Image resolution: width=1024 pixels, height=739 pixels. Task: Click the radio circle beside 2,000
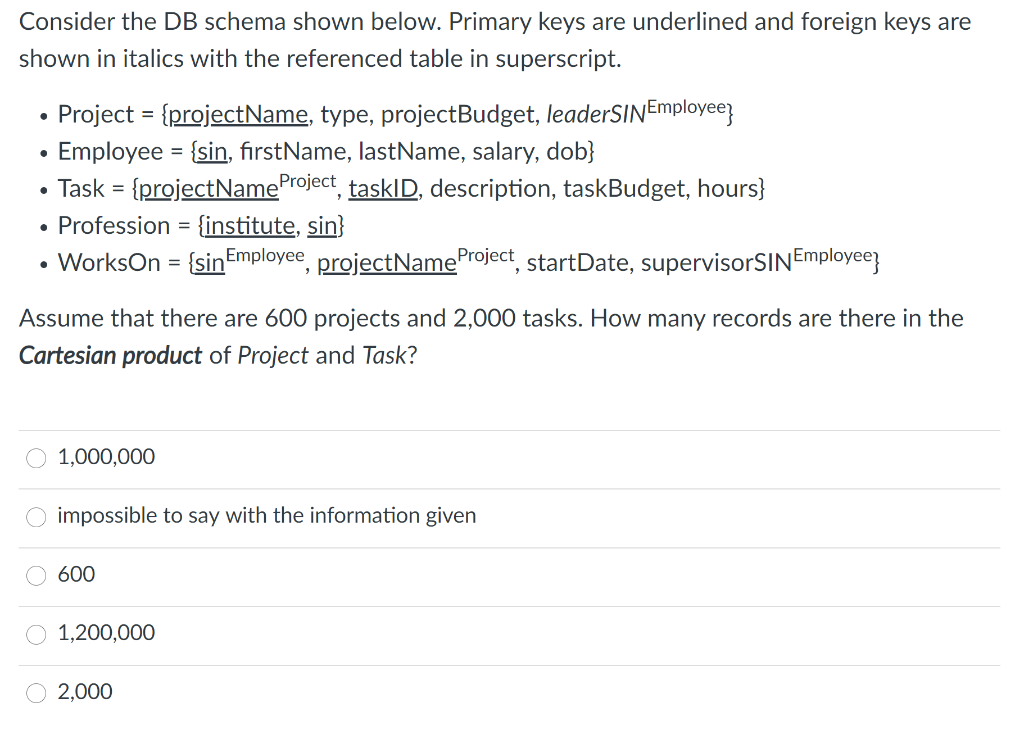(x=36, y=691)
